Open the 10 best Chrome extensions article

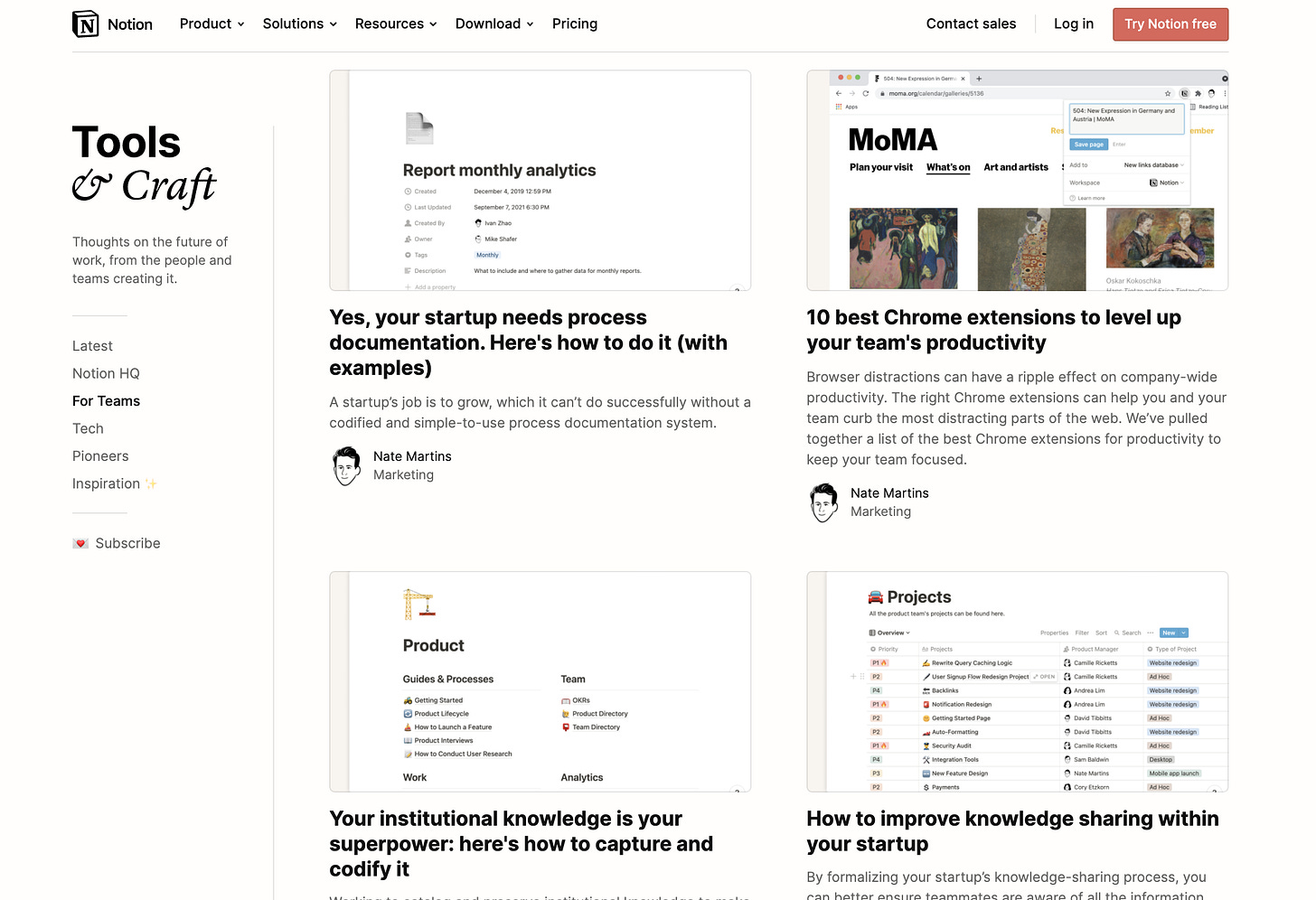pos(994,330)
